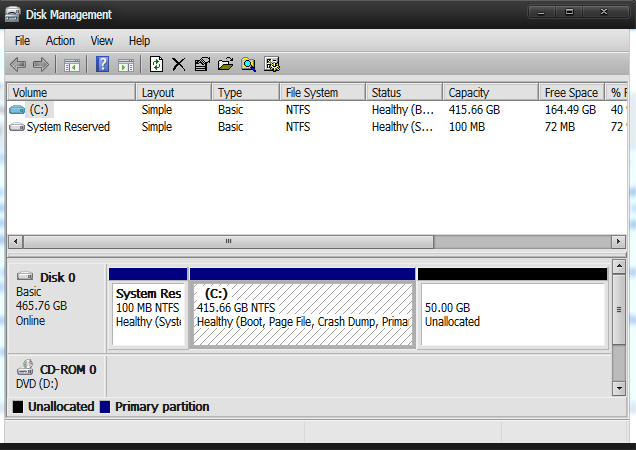Image resolution: width=636 pixels, height=450 pixels.
Task: Open Help via the question mark icon
Action: pyautogui.click(x=102, y=64)
